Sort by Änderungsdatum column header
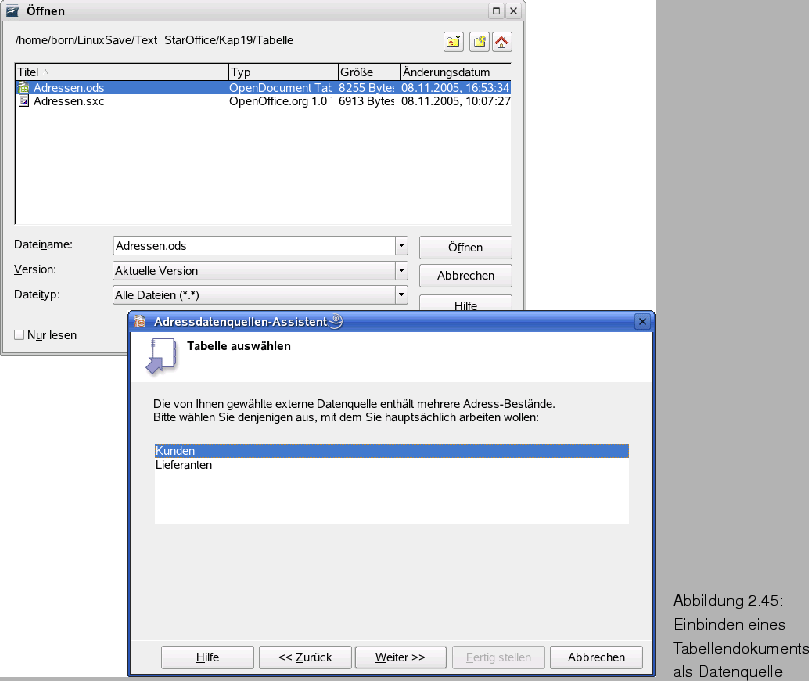Screen dimensions: 809x681 tap(455, 73)
